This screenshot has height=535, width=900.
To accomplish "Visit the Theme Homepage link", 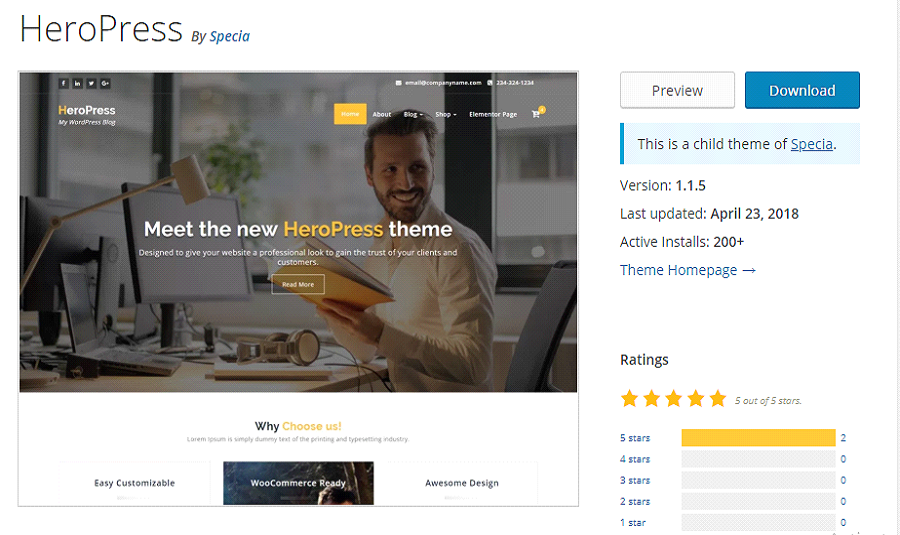I will (688, 270).
